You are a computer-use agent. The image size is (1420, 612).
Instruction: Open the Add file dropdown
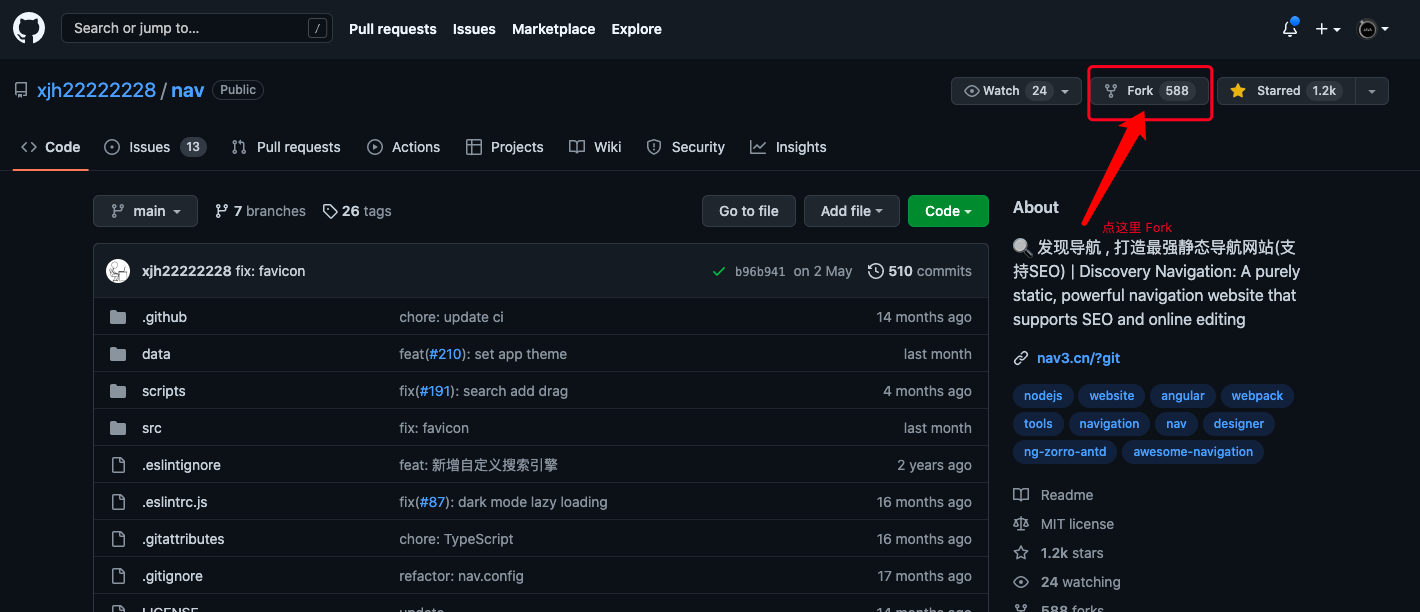(x=852, y=211)
